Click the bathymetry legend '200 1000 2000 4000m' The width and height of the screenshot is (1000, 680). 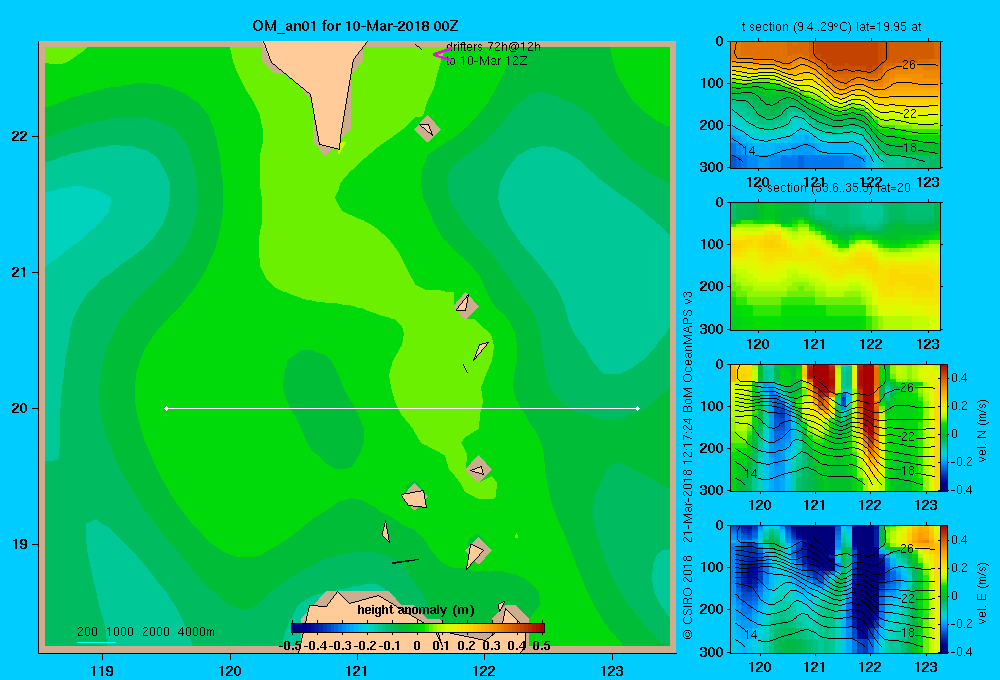click(146, 632)
